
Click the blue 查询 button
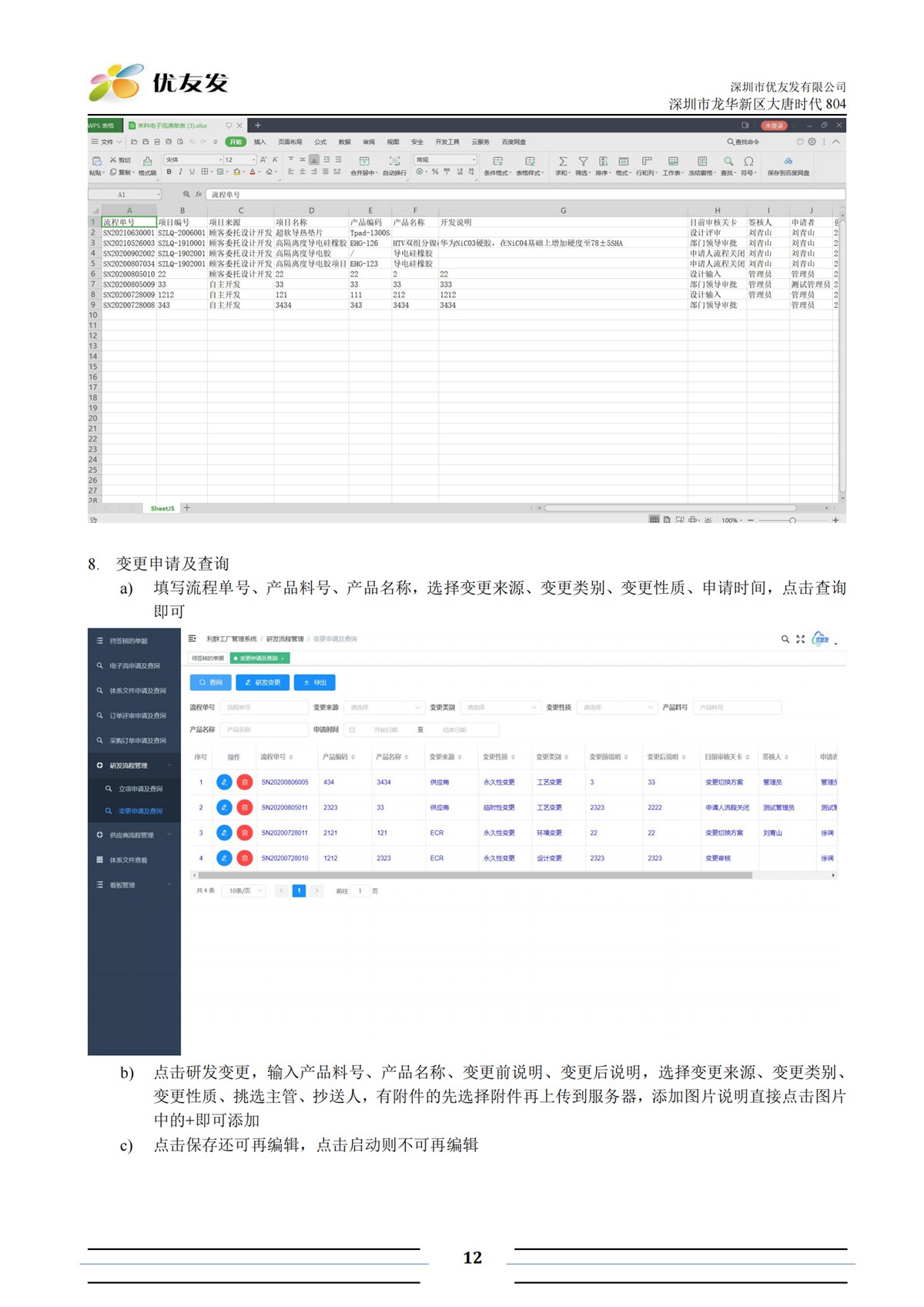pos(210,682)
